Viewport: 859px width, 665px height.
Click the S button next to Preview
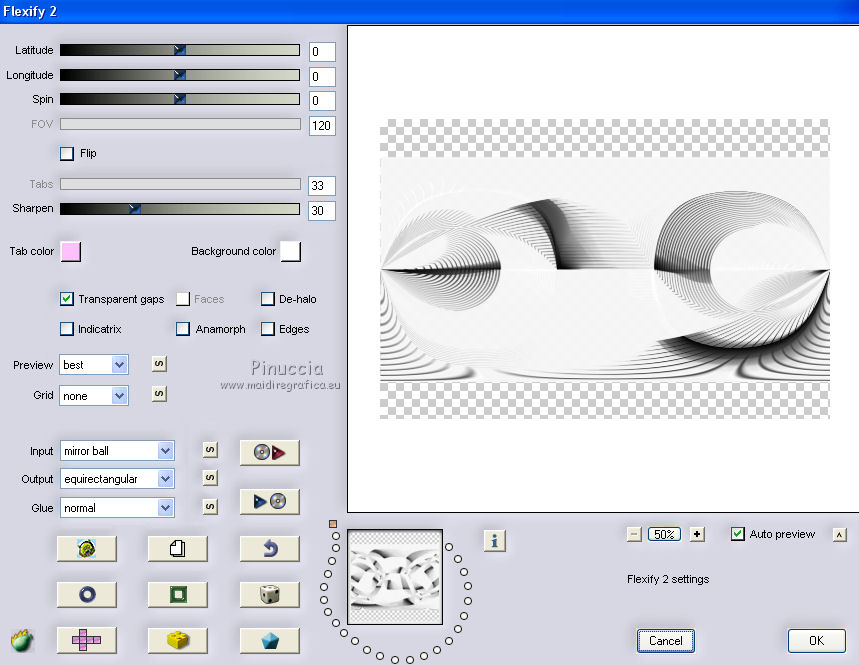tap(159, 364)
